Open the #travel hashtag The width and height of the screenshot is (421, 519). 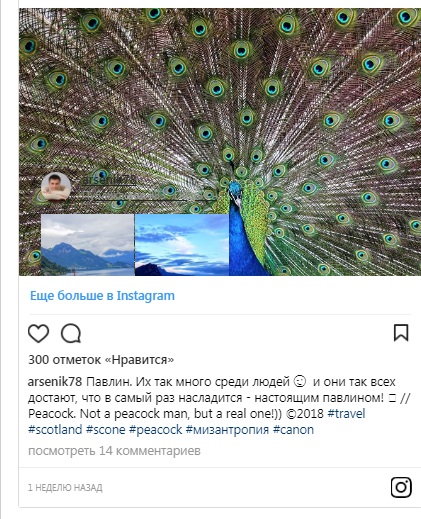tap(346, 414)
